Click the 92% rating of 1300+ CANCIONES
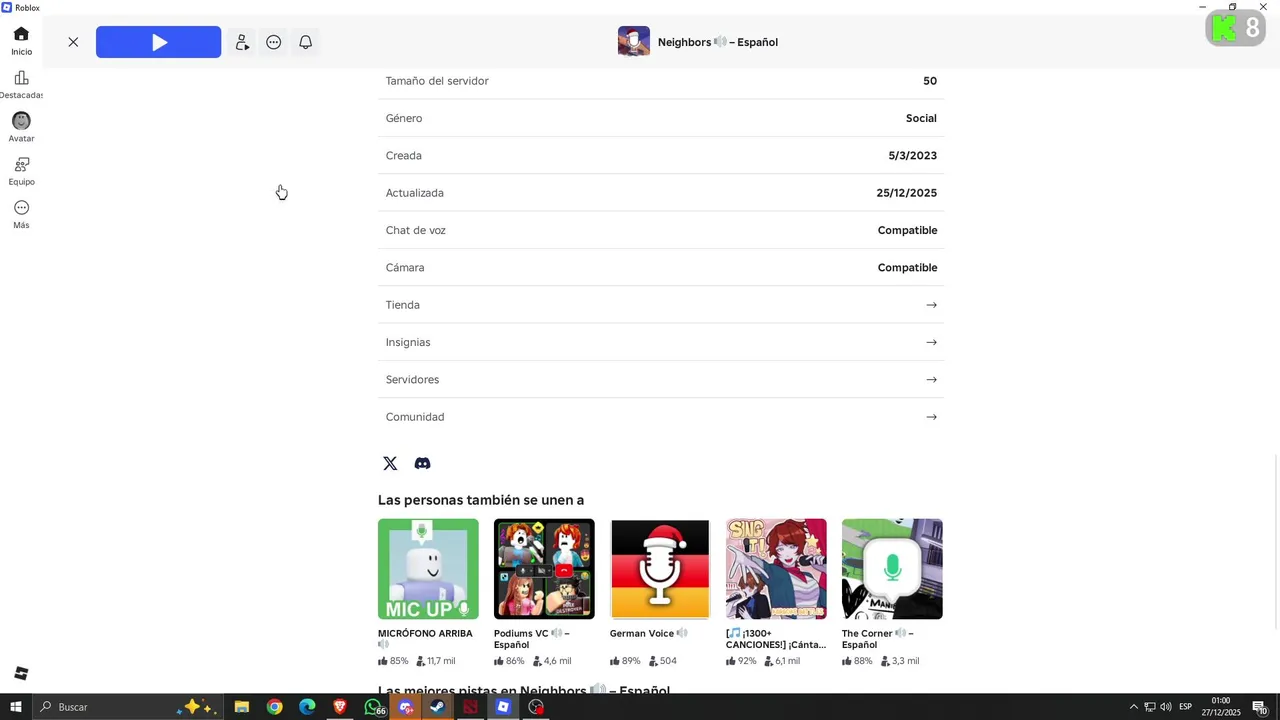 (741, 661)
